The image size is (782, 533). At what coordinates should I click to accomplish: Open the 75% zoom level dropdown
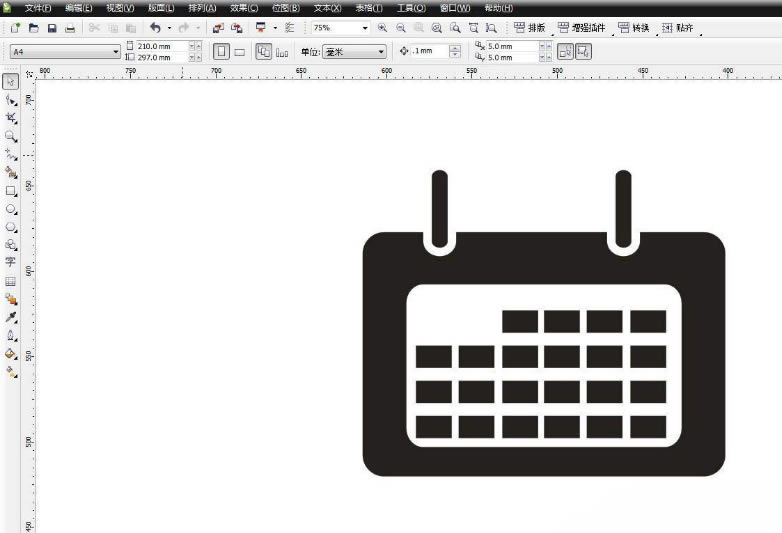tap(340, 28)
